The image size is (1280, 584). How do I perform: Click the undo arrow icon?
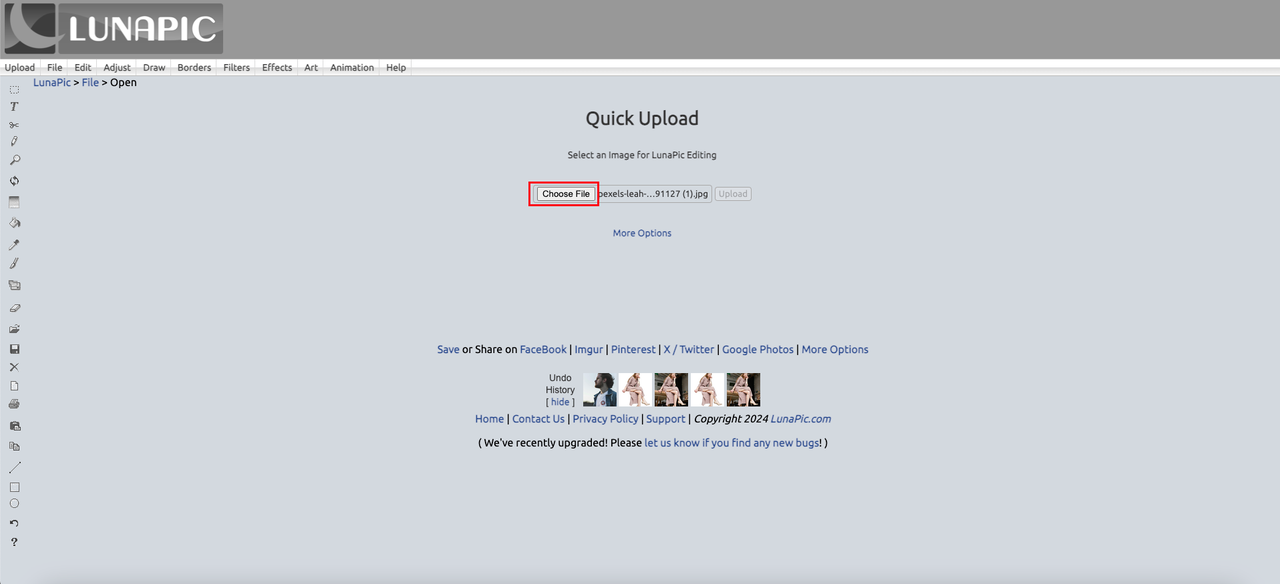(14, 523)
